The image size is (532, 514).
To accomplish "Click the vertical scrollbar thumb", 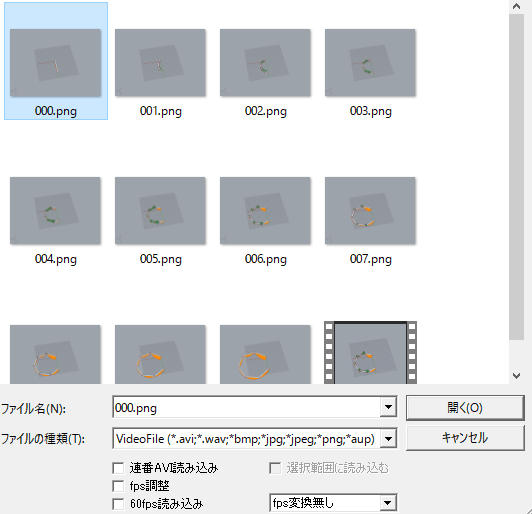I will (516, 176).
